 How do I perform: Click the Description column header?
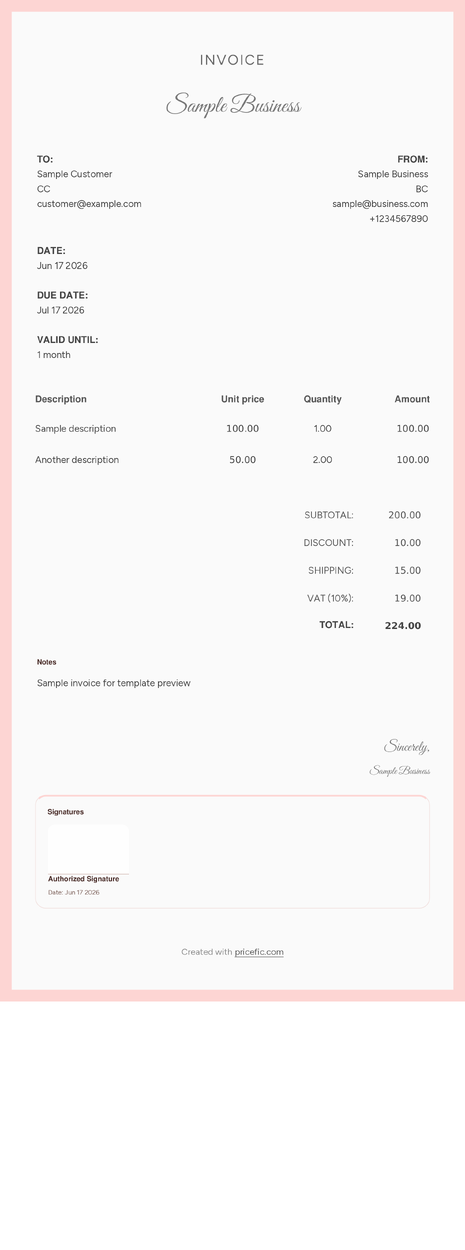(61, 399)
